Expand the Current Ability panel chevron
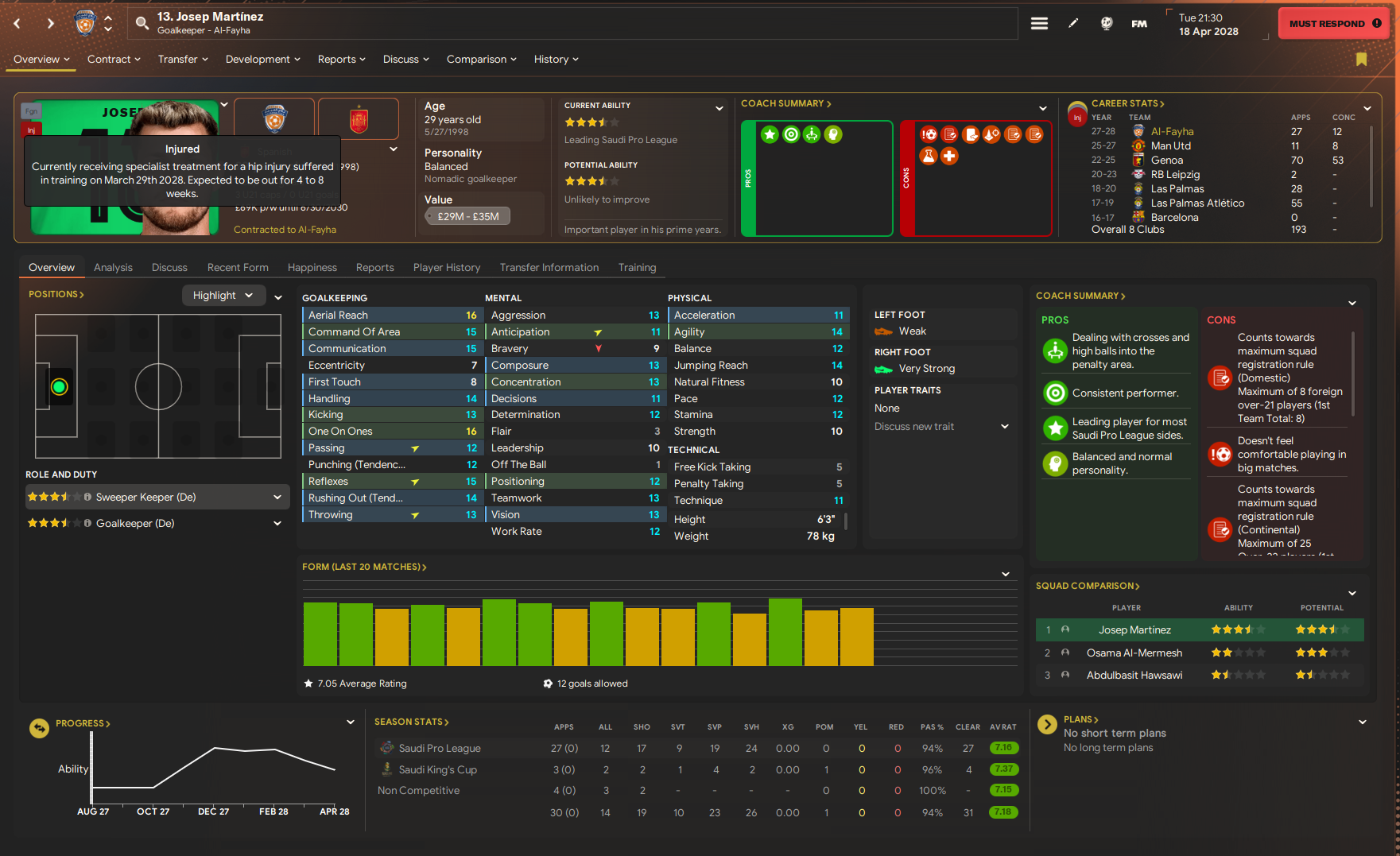Image resolution: width=1400 pixels, height=856 pixels. coord(719,108)
